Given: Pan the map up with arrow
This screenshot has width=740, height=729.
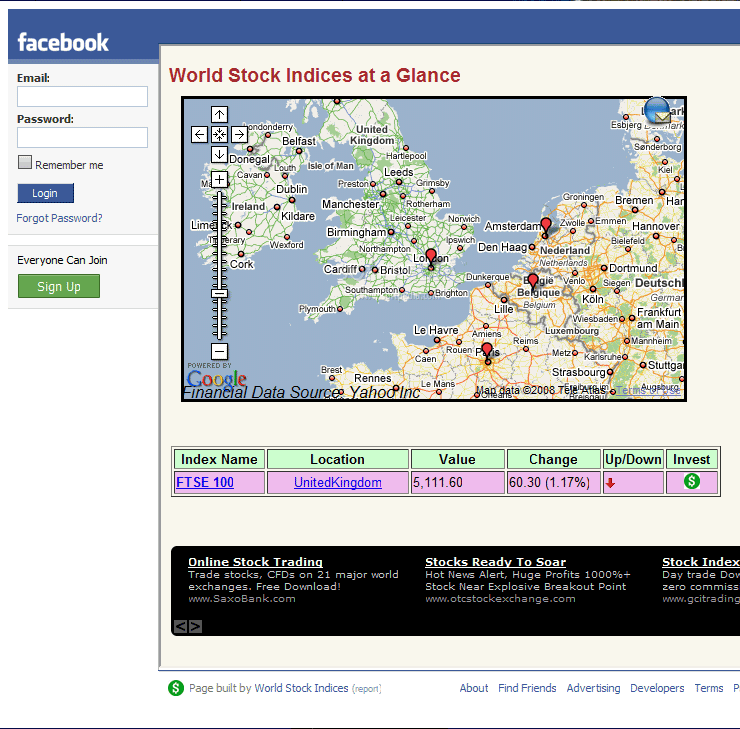Looking at the screenshot, I should click(x=219, y=114).
